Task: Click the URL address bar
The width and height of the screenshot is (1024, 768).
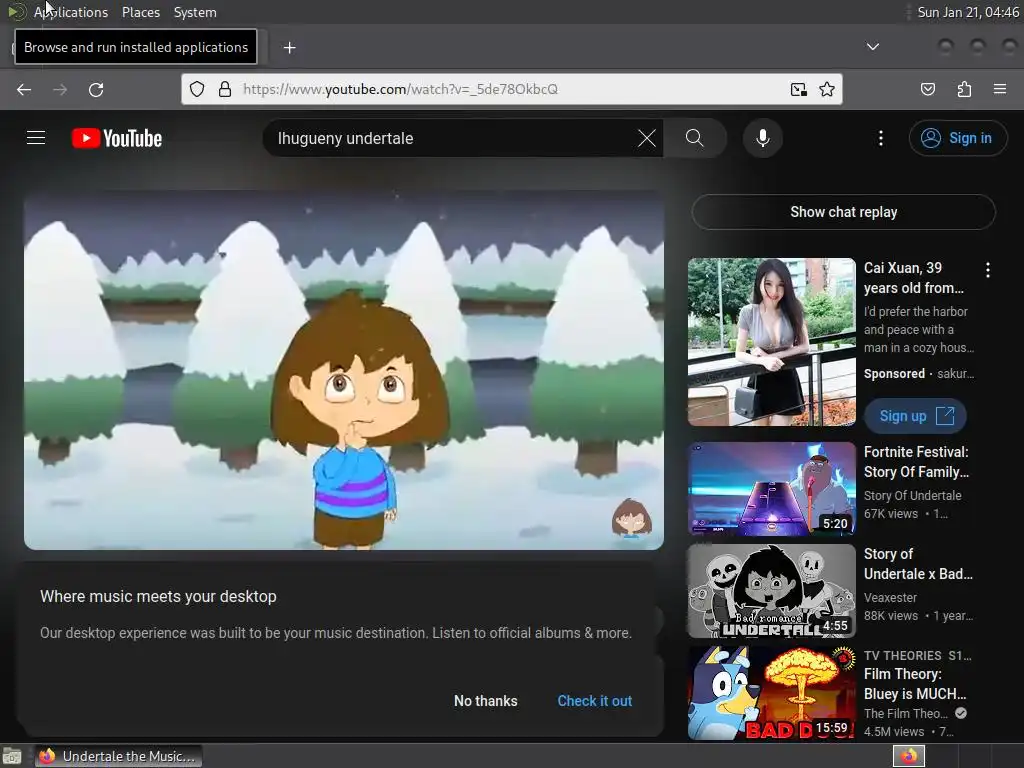Action: tap(511, 89)
